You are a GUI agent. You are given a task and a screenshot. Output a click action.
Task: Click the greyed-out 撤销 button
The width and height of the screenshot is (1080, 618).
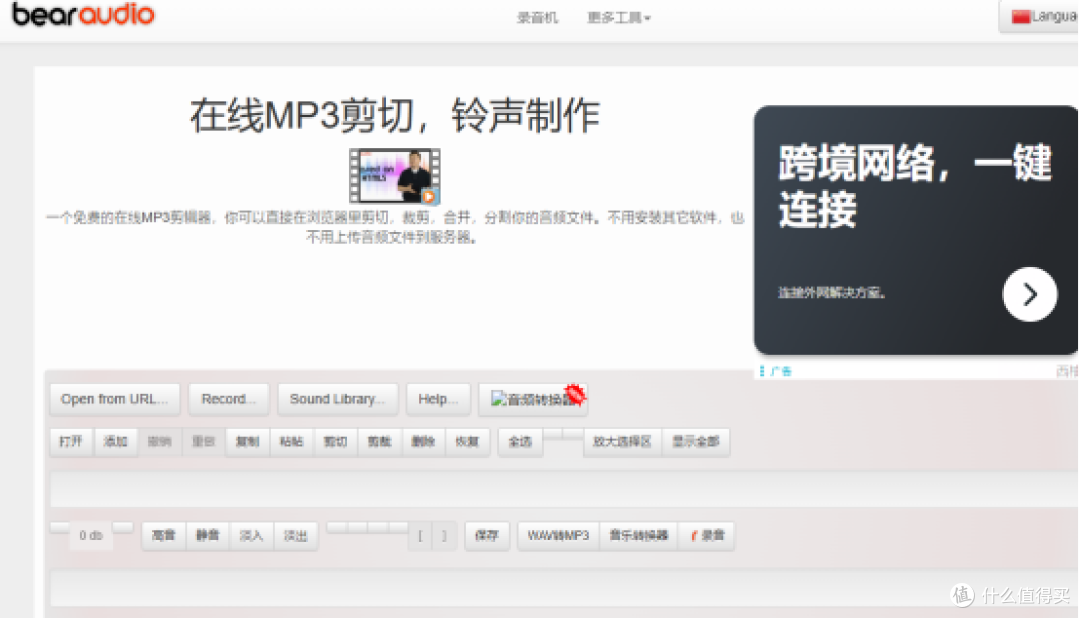tap(159, 442)
